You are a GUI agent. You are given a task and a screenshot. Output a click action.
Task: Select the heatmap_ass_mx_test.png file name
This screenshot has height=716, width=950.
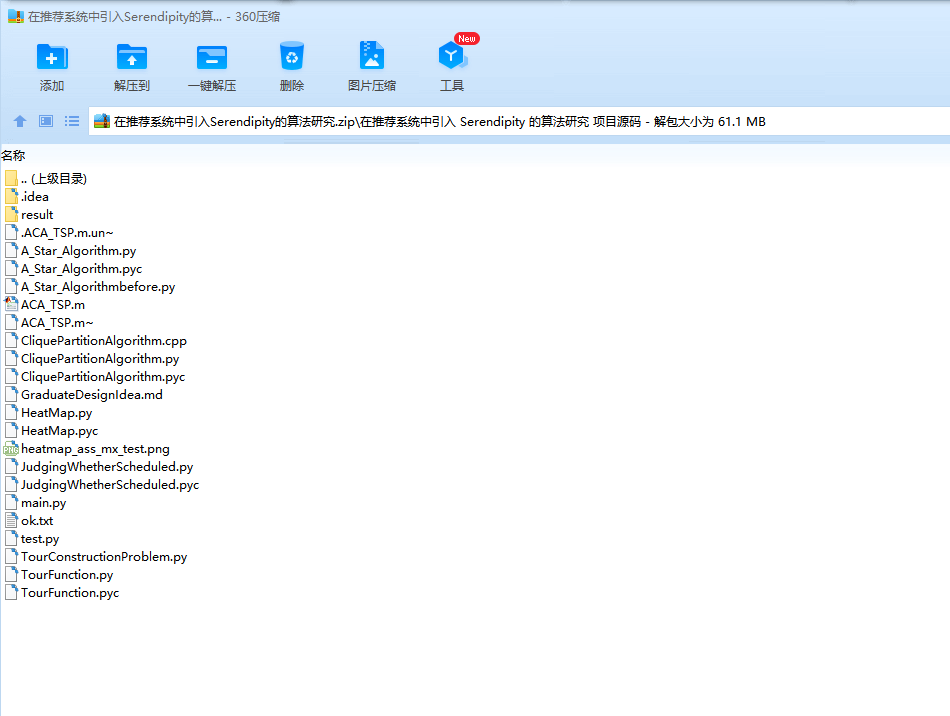pos(95,449)
